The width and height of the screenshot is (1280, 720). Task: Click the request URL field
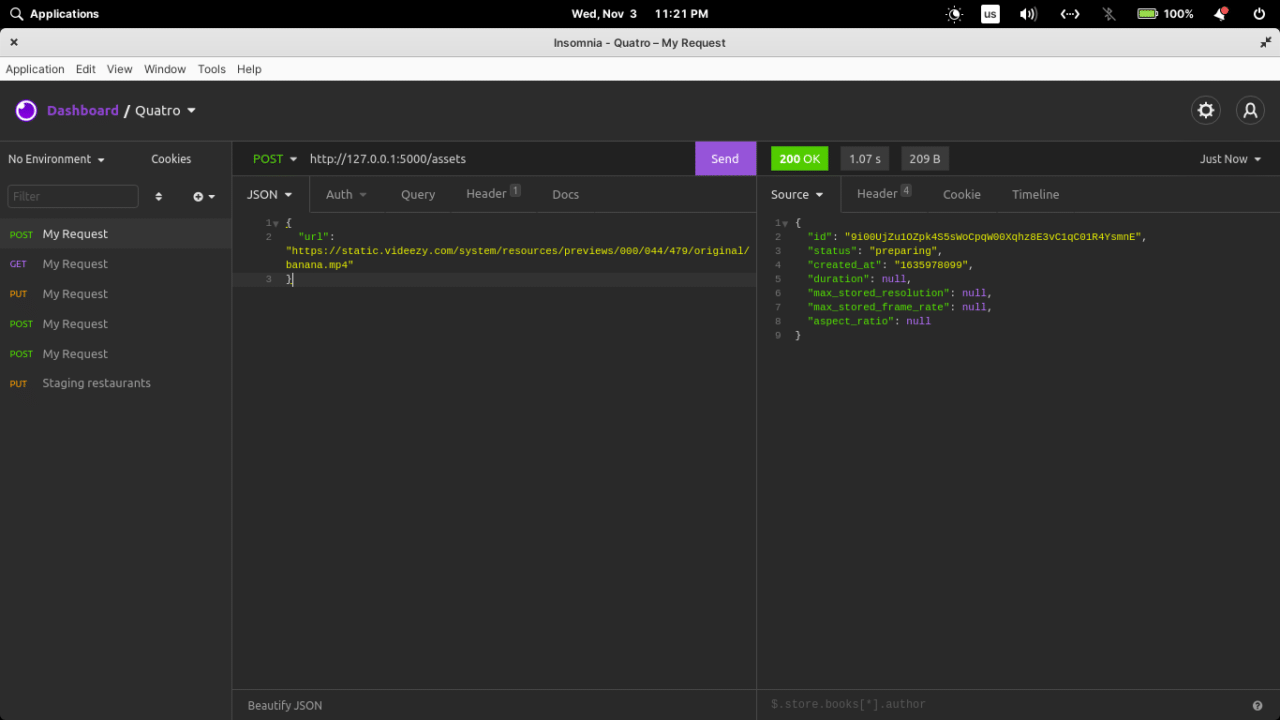coord(498,159)
